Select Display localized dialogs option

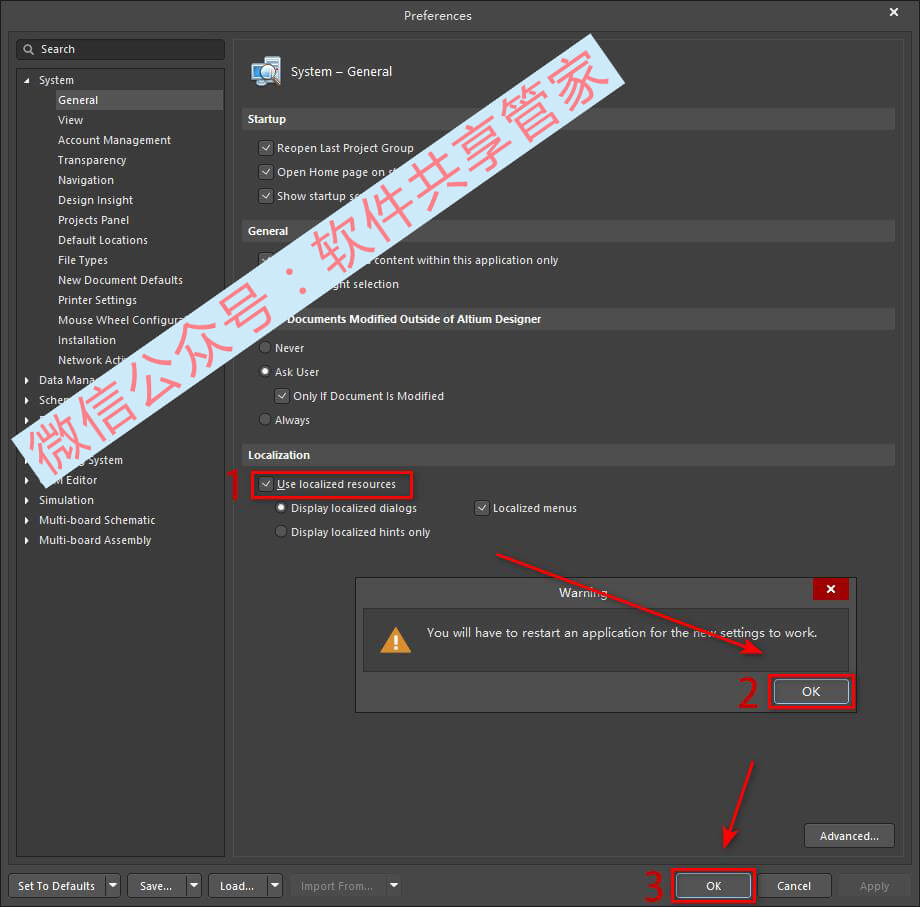[x=281, y=507]
